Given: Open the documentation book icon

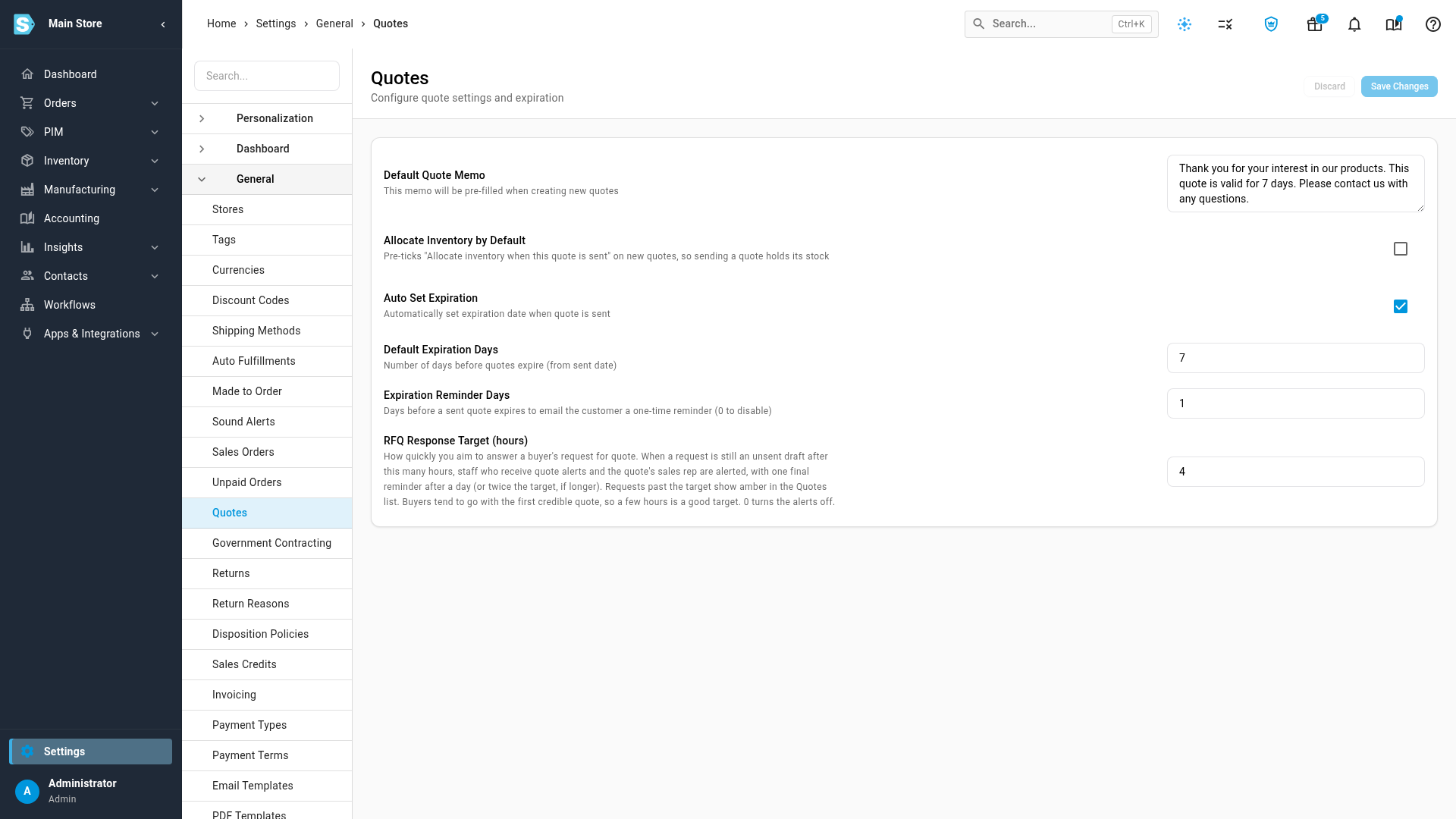Looking at the screenshot, I should (1394, 24).
